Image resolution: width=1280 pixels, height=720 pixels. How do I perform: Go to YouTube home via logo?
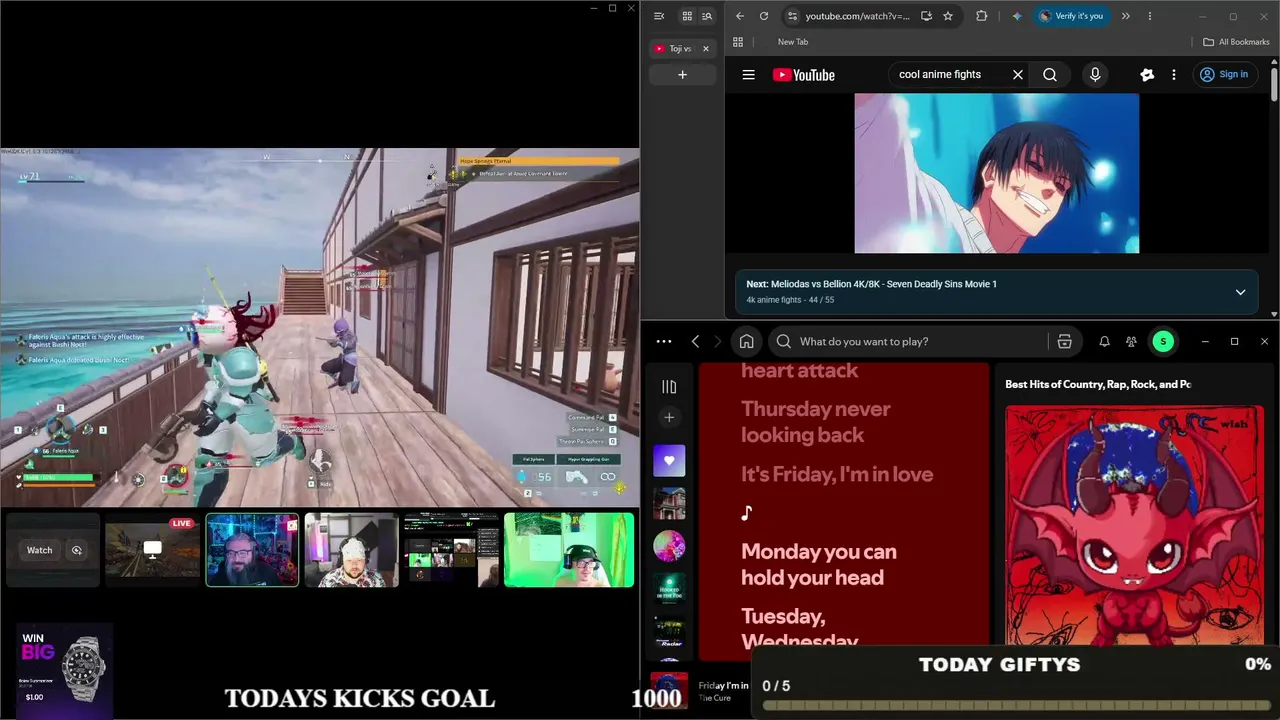pyautogui.click(x=804, y=75)
